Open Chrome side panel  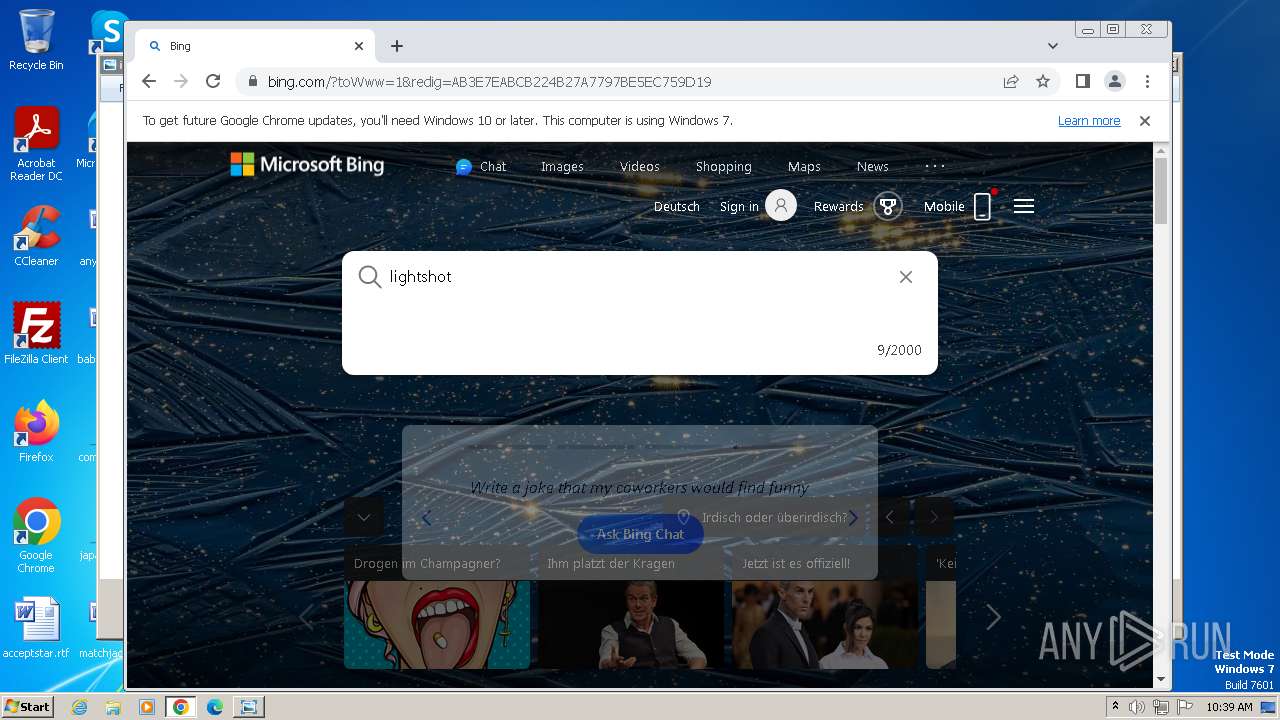click(1082, 81)
